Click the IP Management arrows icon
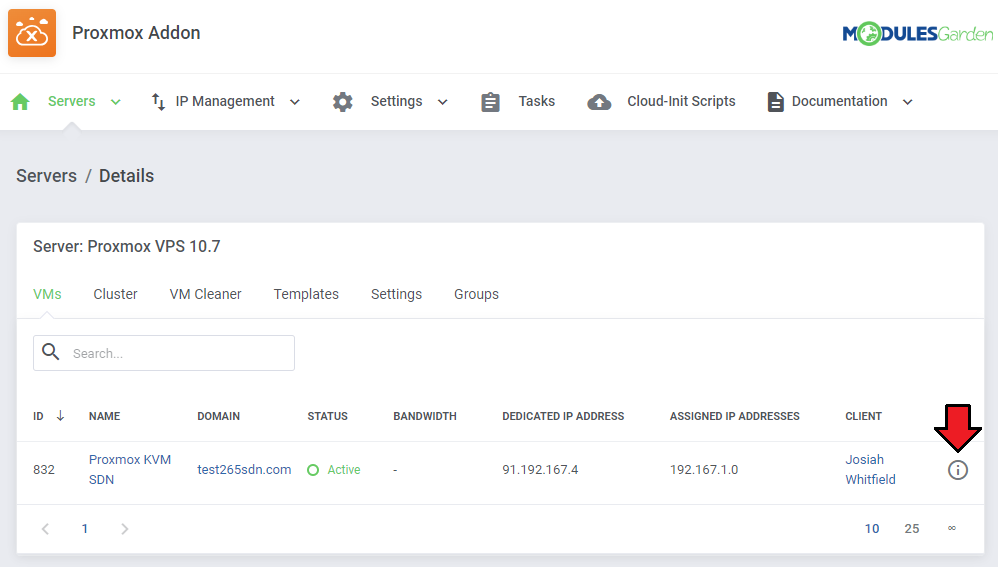The image size is (998, 567). (158, 102)
